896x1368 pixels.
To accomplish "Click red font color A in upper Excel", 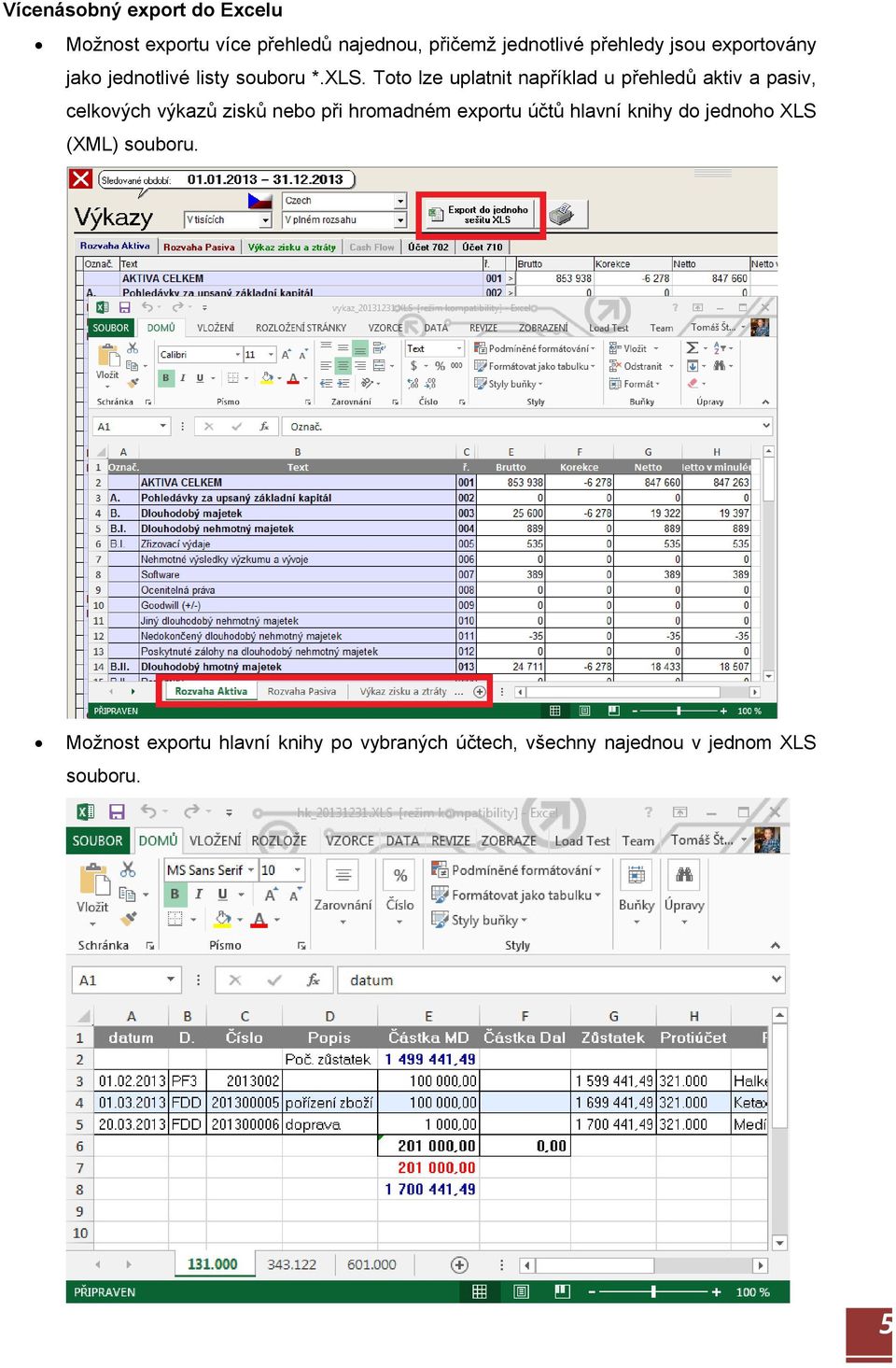I will point(292,378).
